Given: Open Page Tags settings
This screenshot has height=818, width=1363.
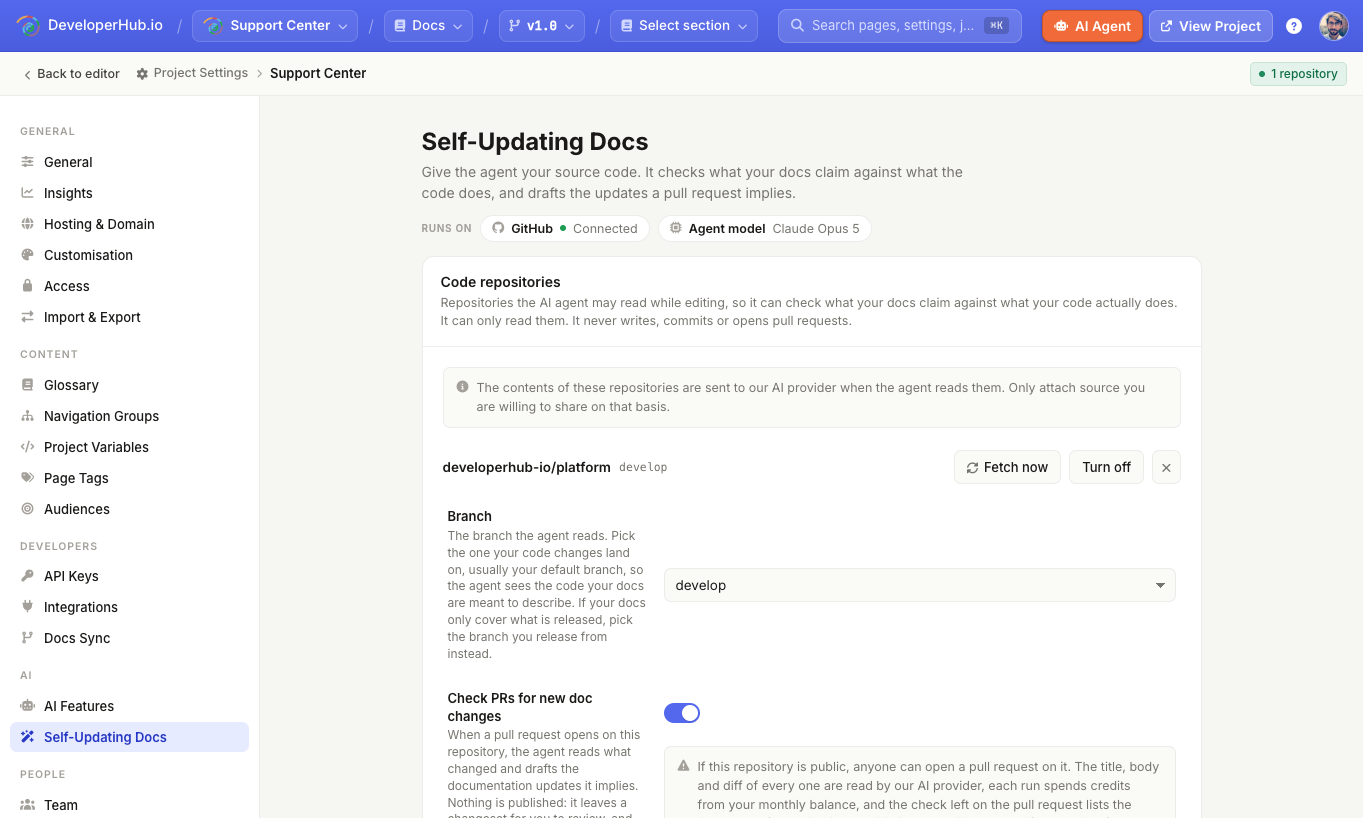Looking at the screenshot, I should point(129,478).
